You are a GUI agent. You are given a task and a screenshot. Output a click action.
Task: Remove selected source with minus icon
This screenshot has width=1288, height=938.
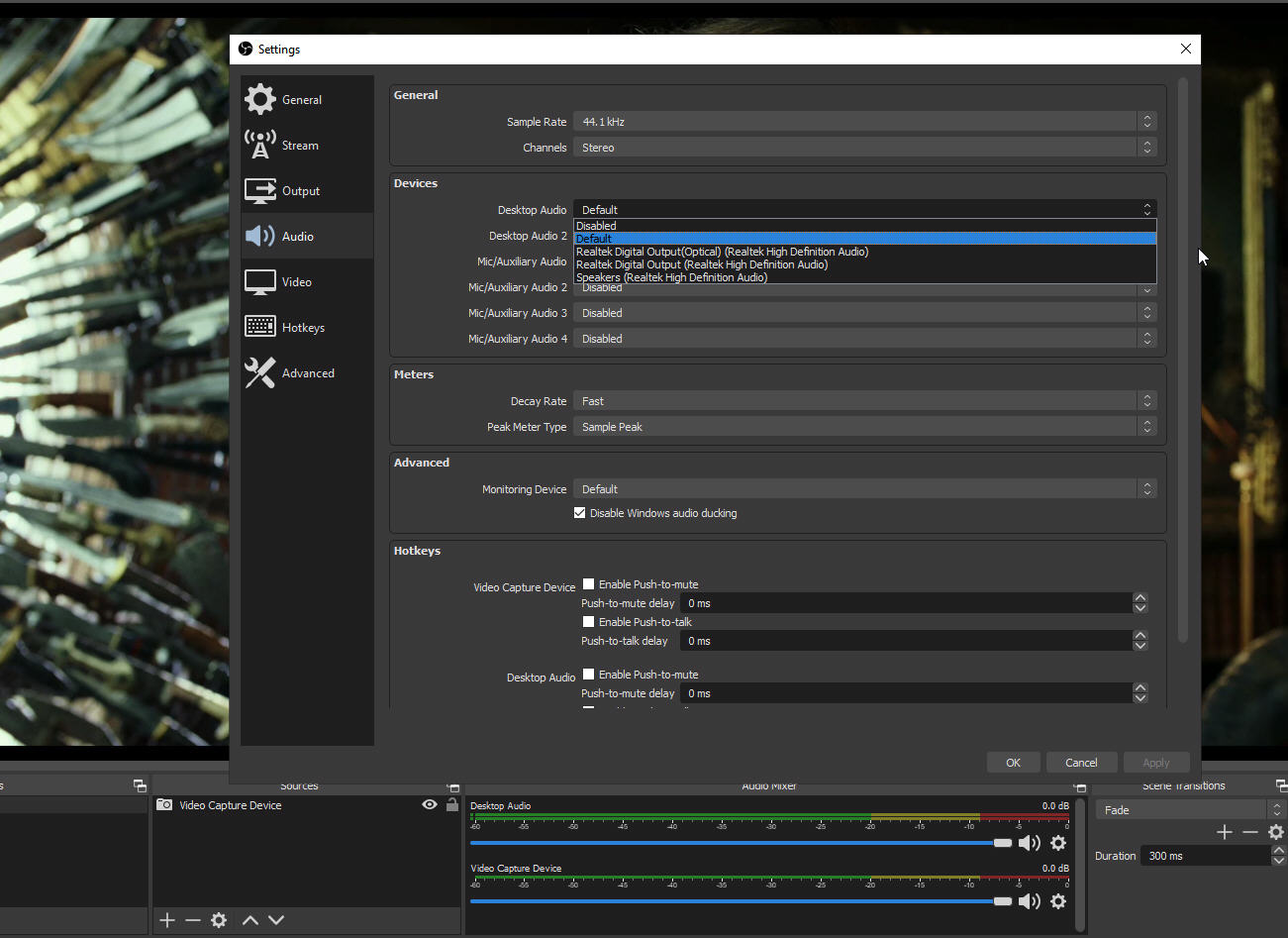[193, 920]
